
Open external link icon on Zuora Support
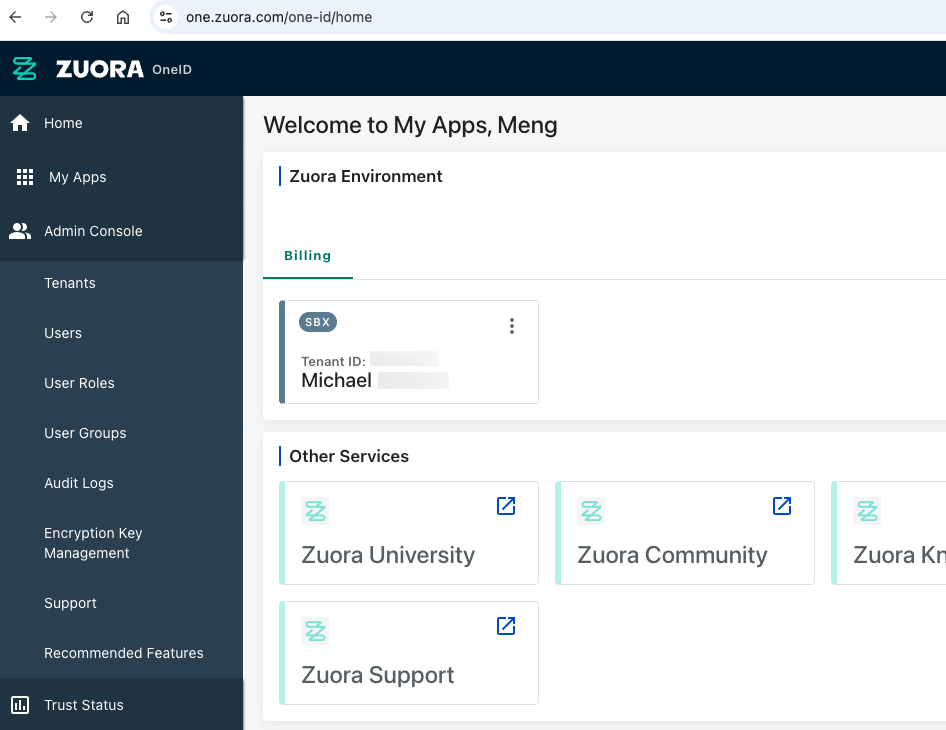coord(506,626)
